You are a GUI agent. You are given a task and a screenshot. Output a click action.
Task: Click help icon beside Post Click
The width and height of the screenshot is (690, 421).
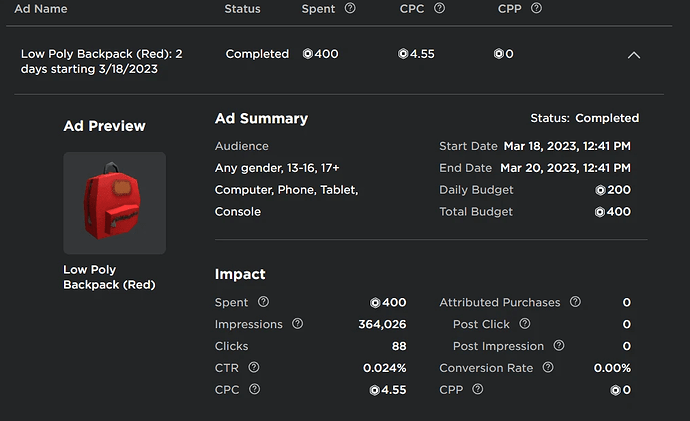525,324
